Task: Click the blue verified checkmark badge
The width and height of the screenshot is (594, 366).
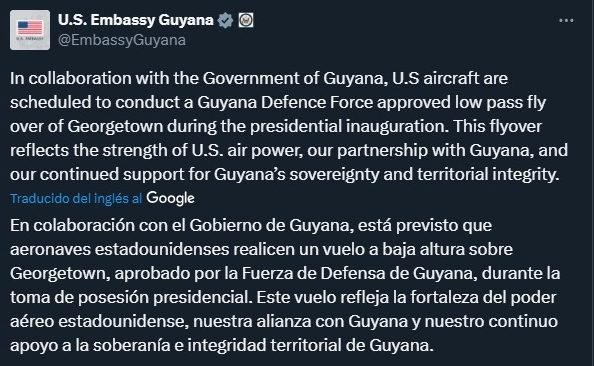Action: [x=225, y=20]
